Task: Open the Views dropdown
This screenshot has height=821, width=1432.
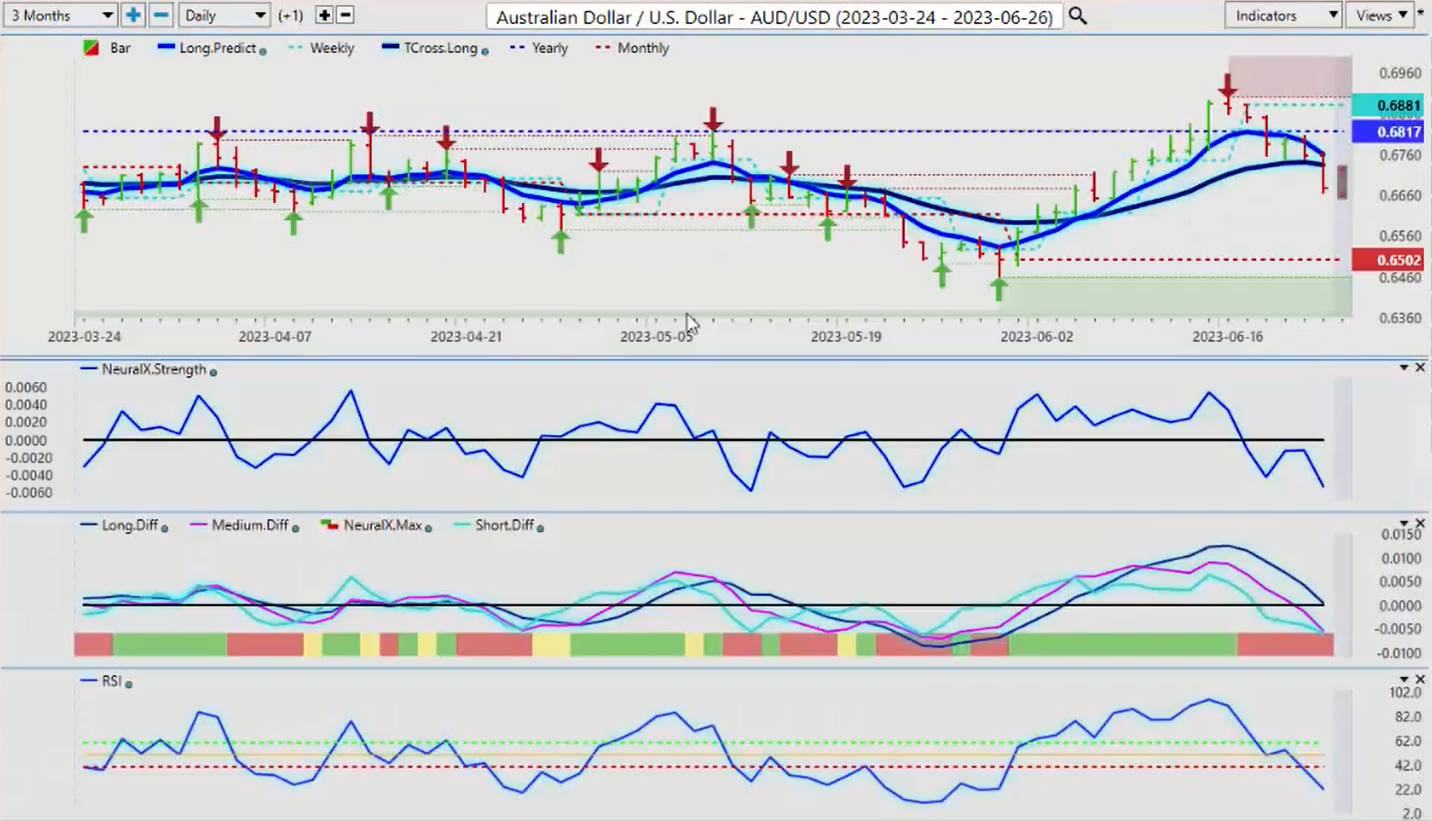Action: pos(1379,15)
